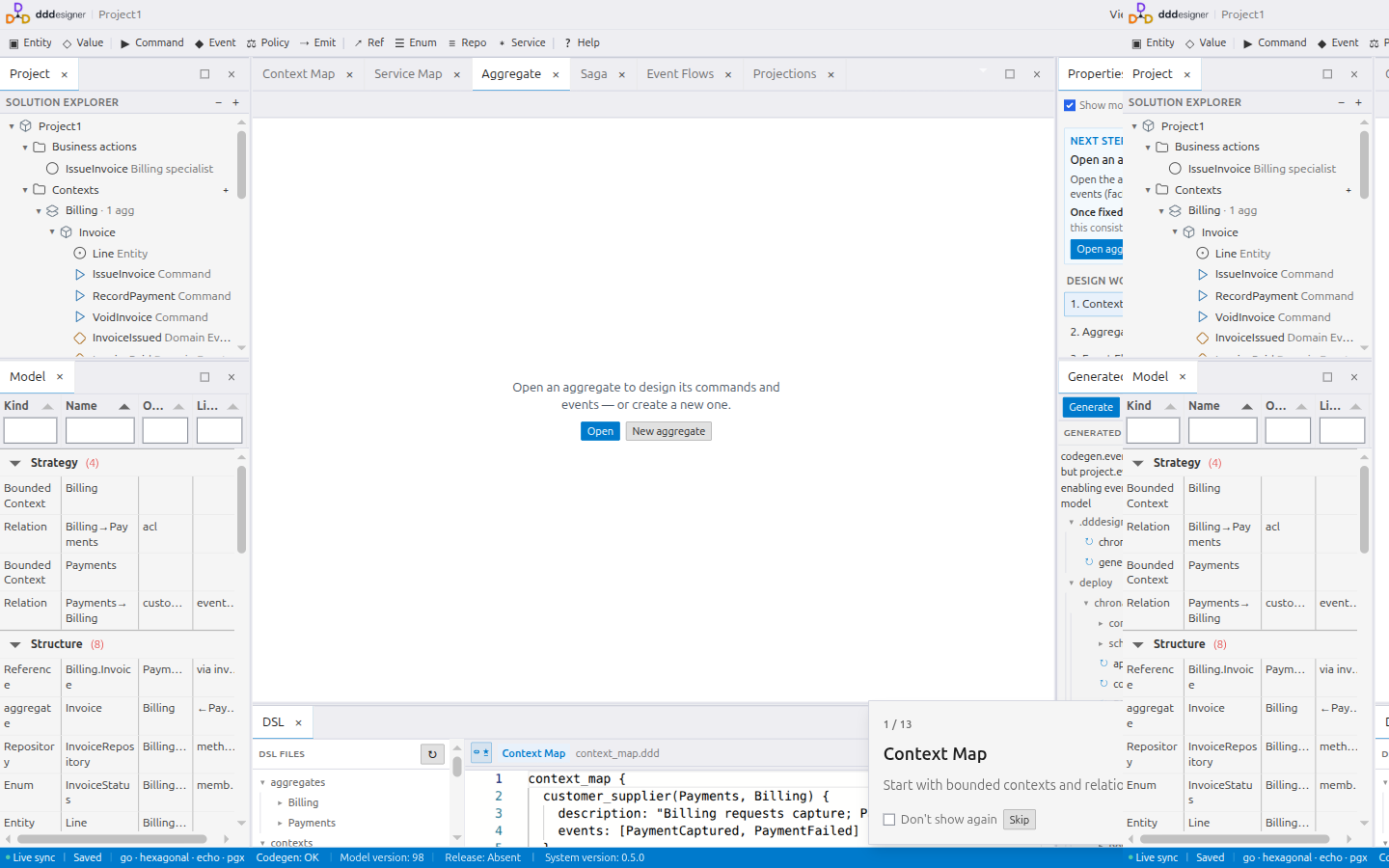Viewport: 1389px width, 868px height.
Task: Collapse the Contexts folder in main window tree
Action: (25, 190)
